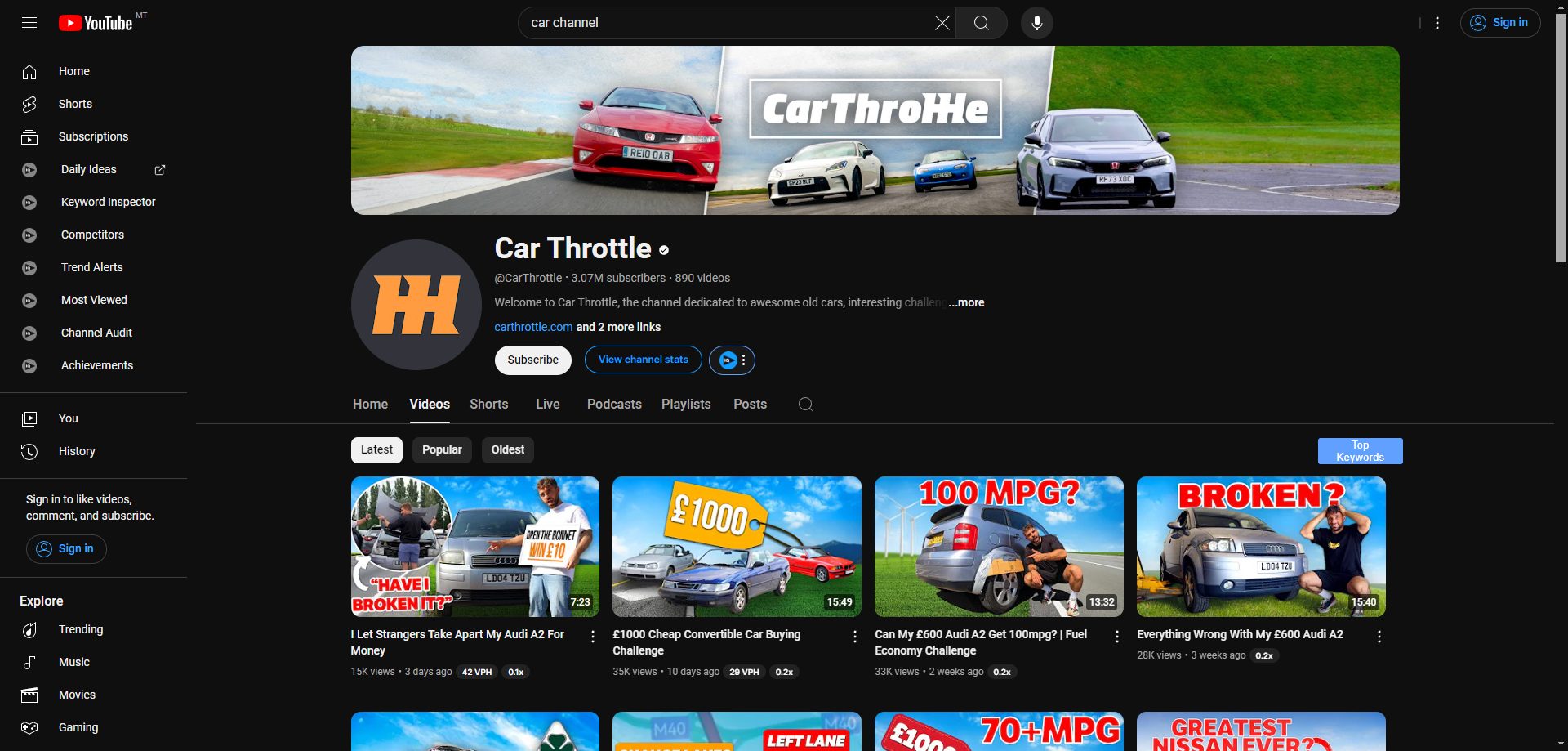The width and height of the screenshot is (1568, 751).
Task: Open Subscriptions in the sidebar
Action: [x=93, y=137]
